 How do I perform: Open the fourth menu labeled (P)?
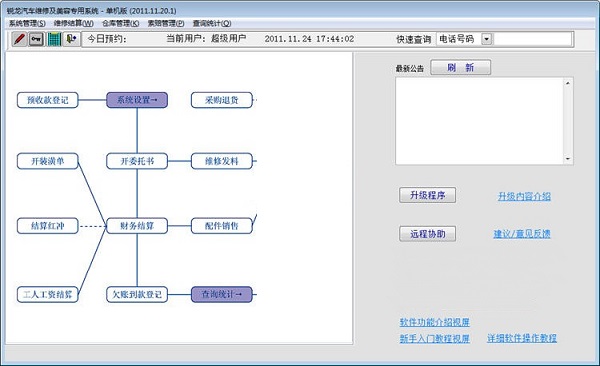[x=166, y=23]
